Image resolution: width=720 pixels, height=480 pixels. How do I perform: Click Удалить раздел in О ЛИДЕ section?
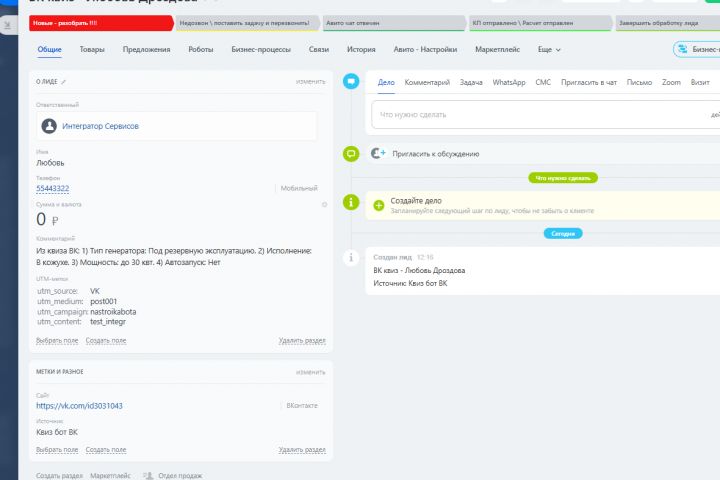pyautogui.click(x=302, y=340)
